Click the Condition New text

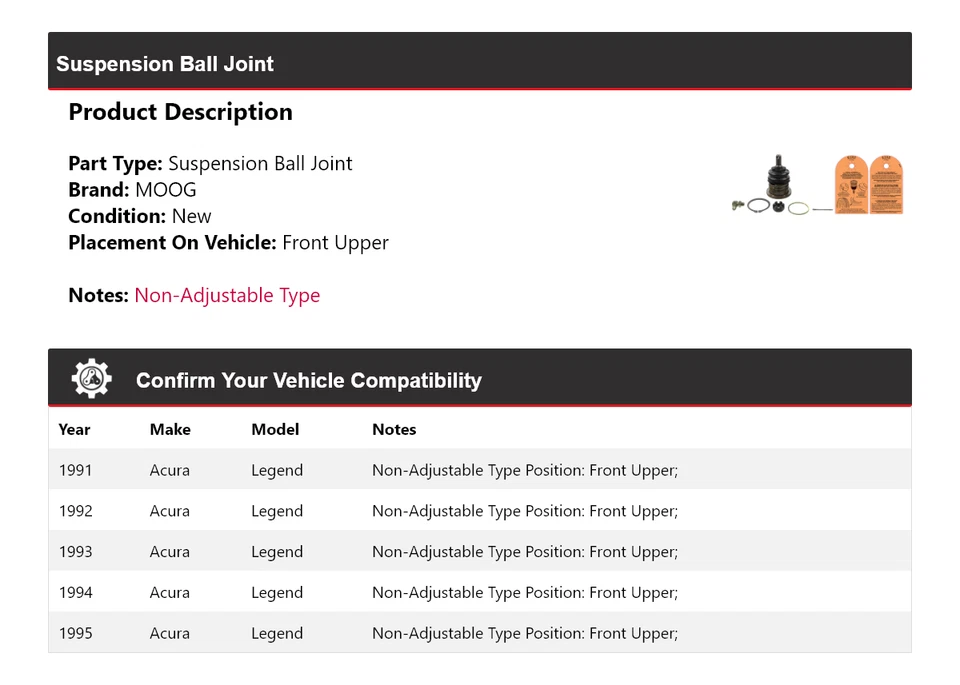pos(140,217)
